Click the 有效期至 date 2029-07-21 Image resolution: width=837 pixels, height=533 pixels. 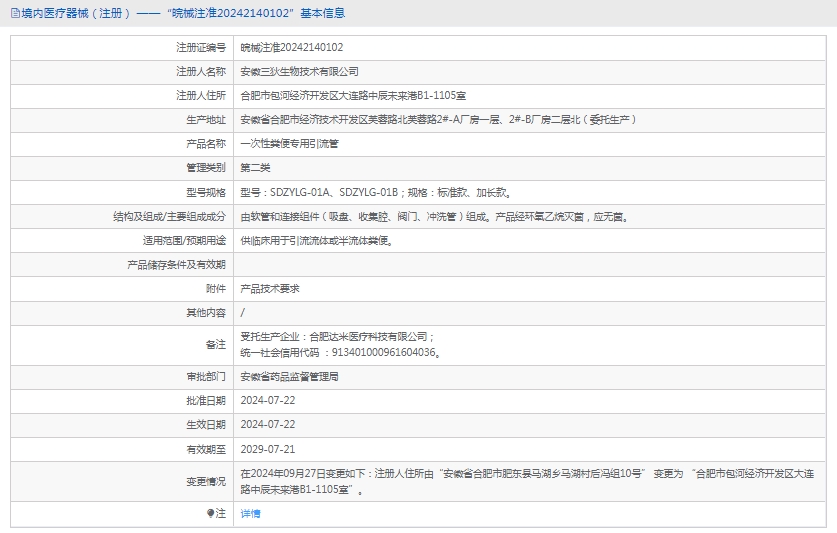pyautogui.click(x=268, y=449)
